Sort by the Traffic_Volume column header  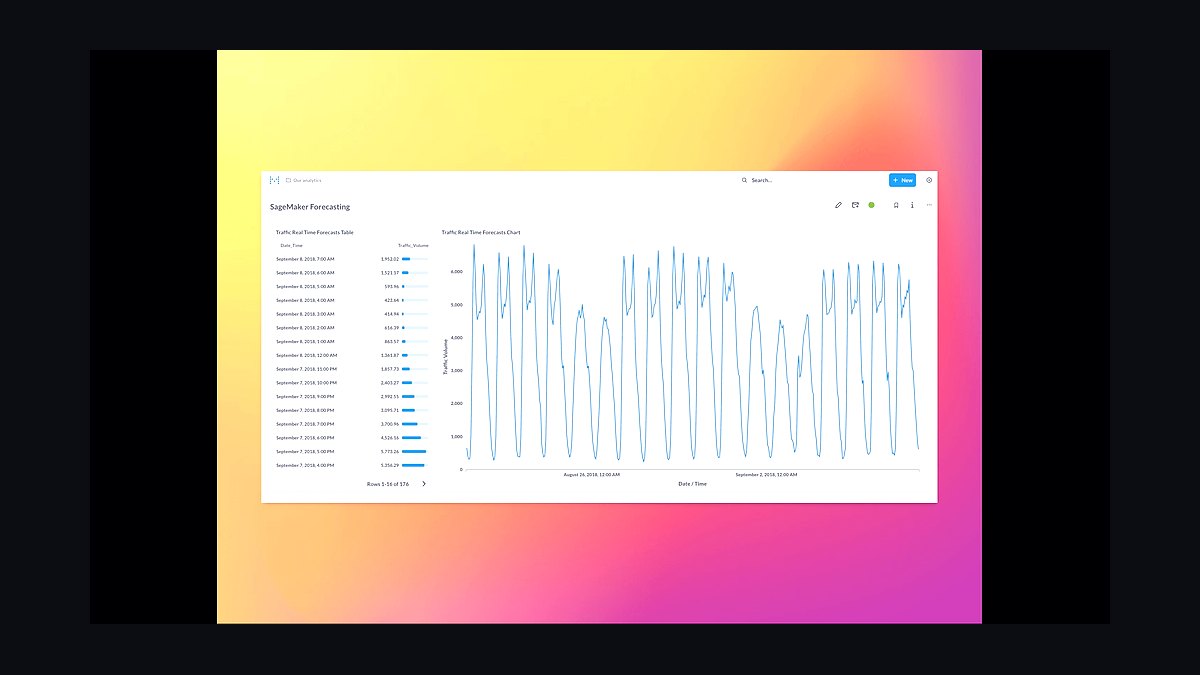click(413, 245)
